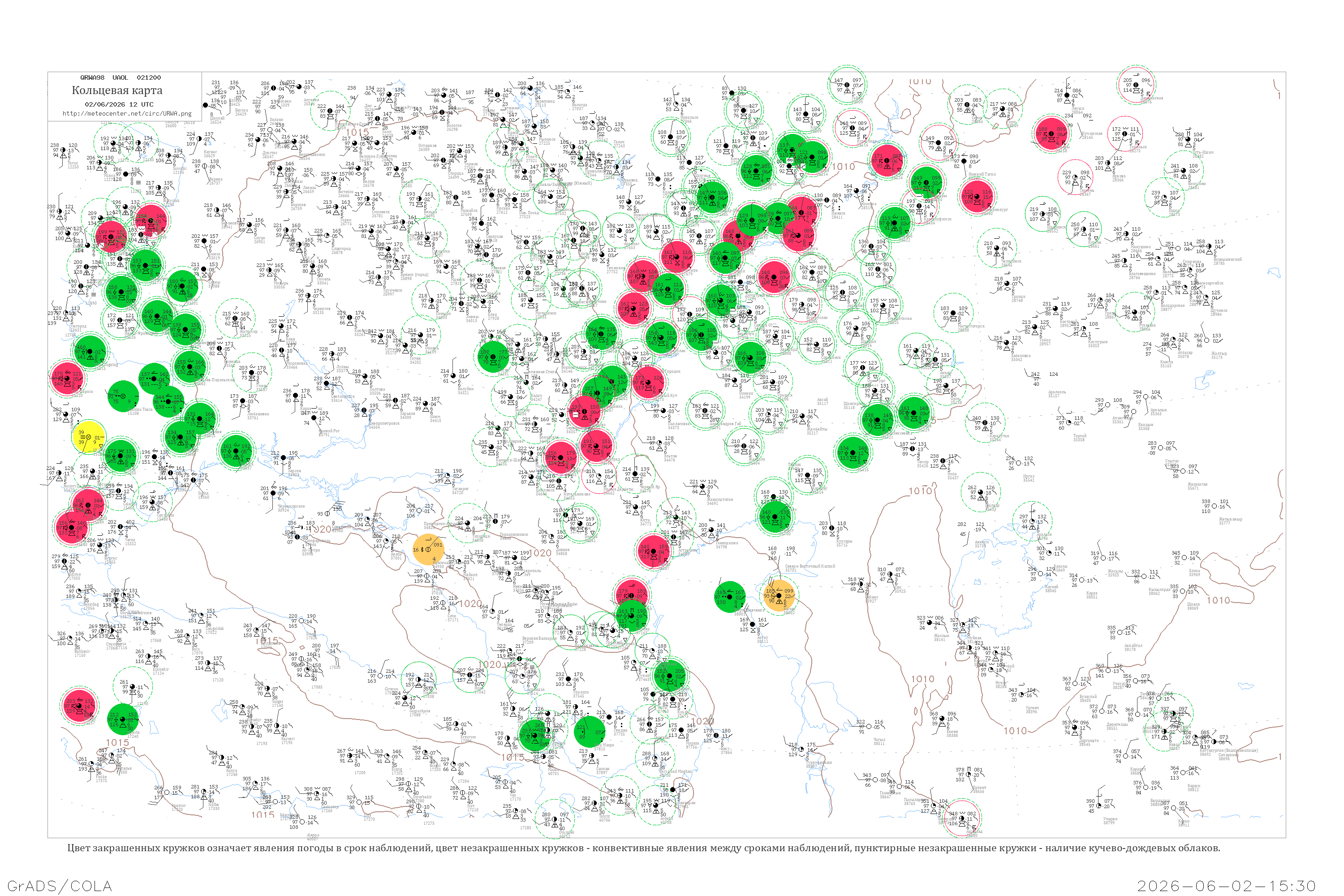
Task: Open the meteocenter.net URWA.png link
Action: point(127,113)
